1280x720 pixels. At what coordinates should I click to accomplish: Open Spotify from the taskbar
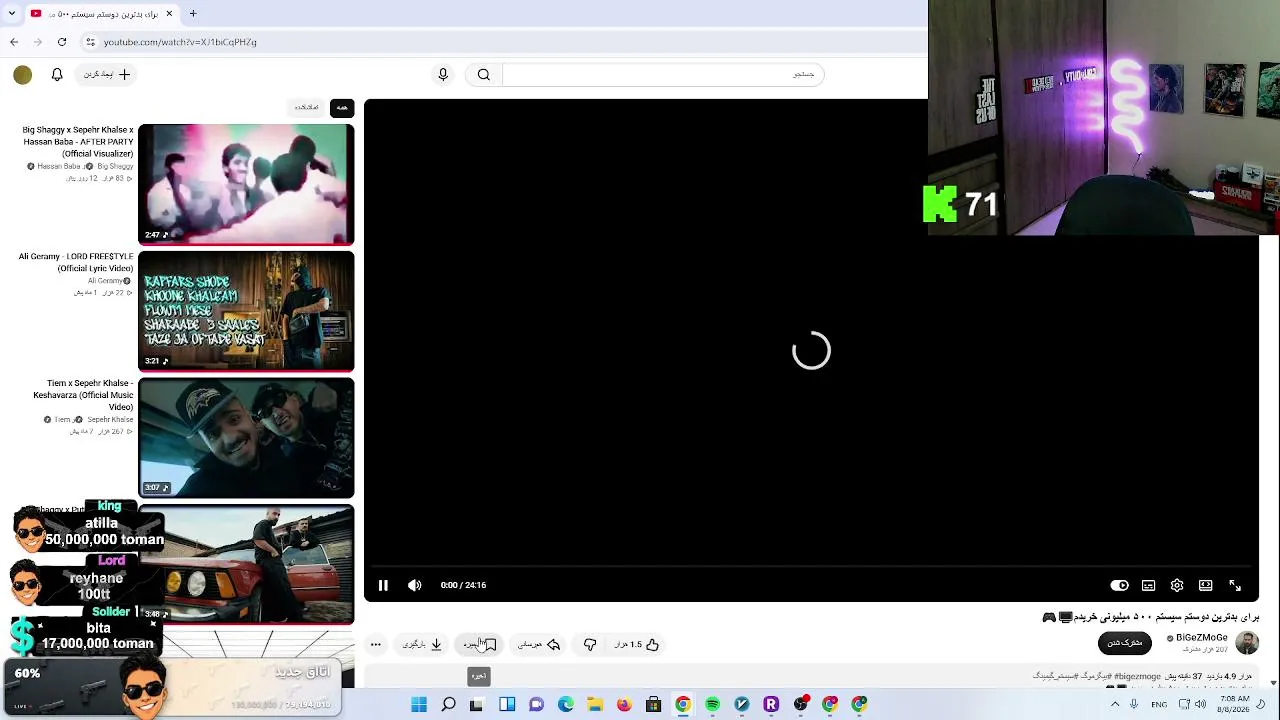(712, 705)
